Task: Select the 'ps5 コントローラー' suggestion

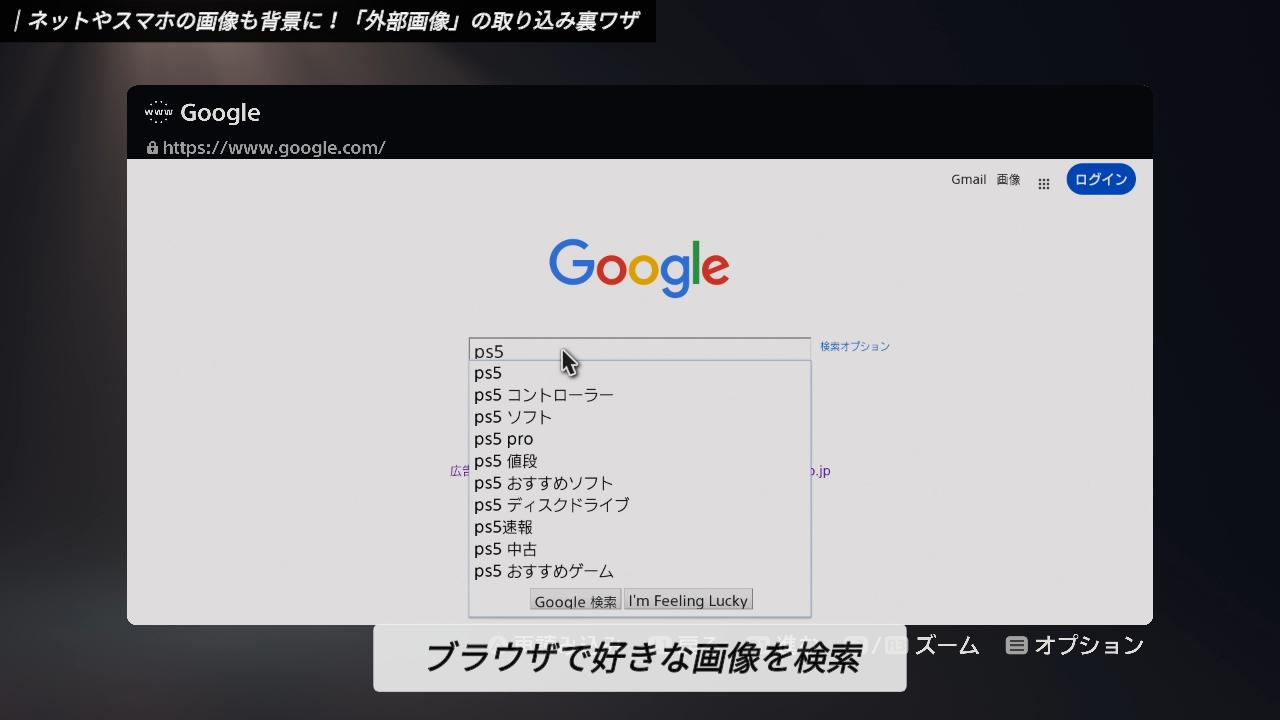Action: tap(544, 395)
